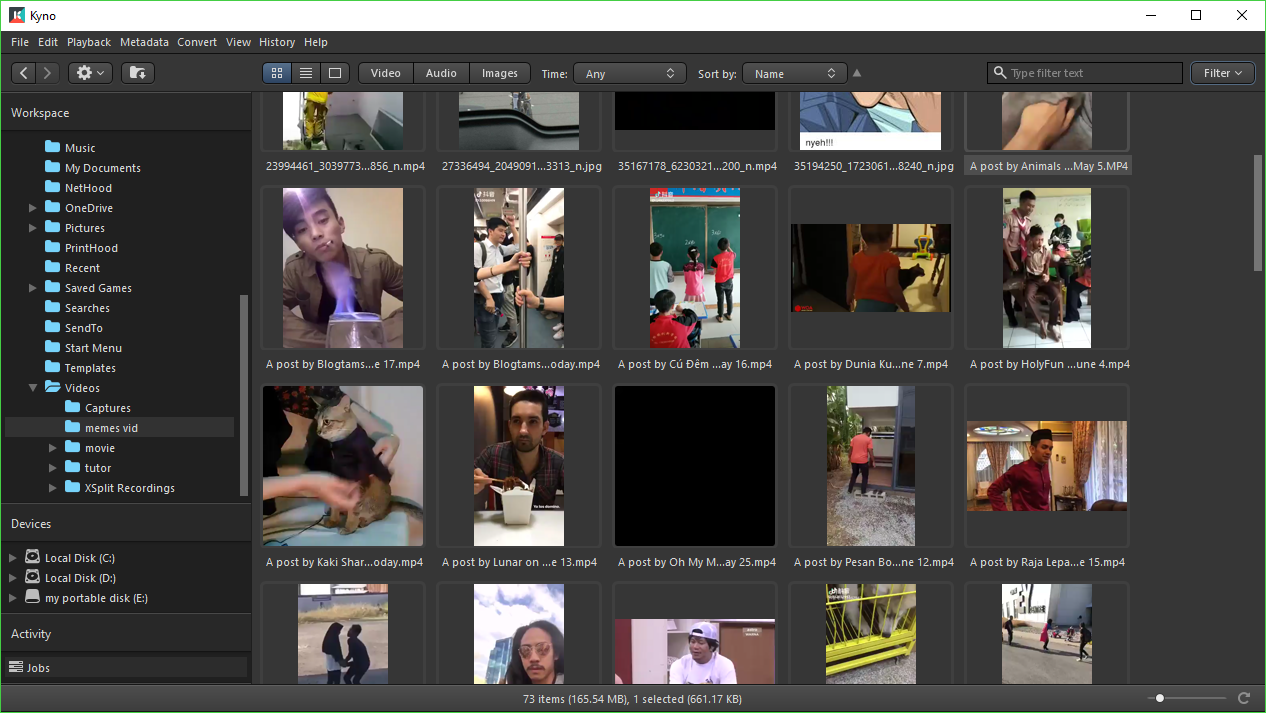Select thumbnail A post by Lunar on ...e 13.mp4
Viewport: 1266px width, 713px height.
pyautogui.click(x=519, y=466)
